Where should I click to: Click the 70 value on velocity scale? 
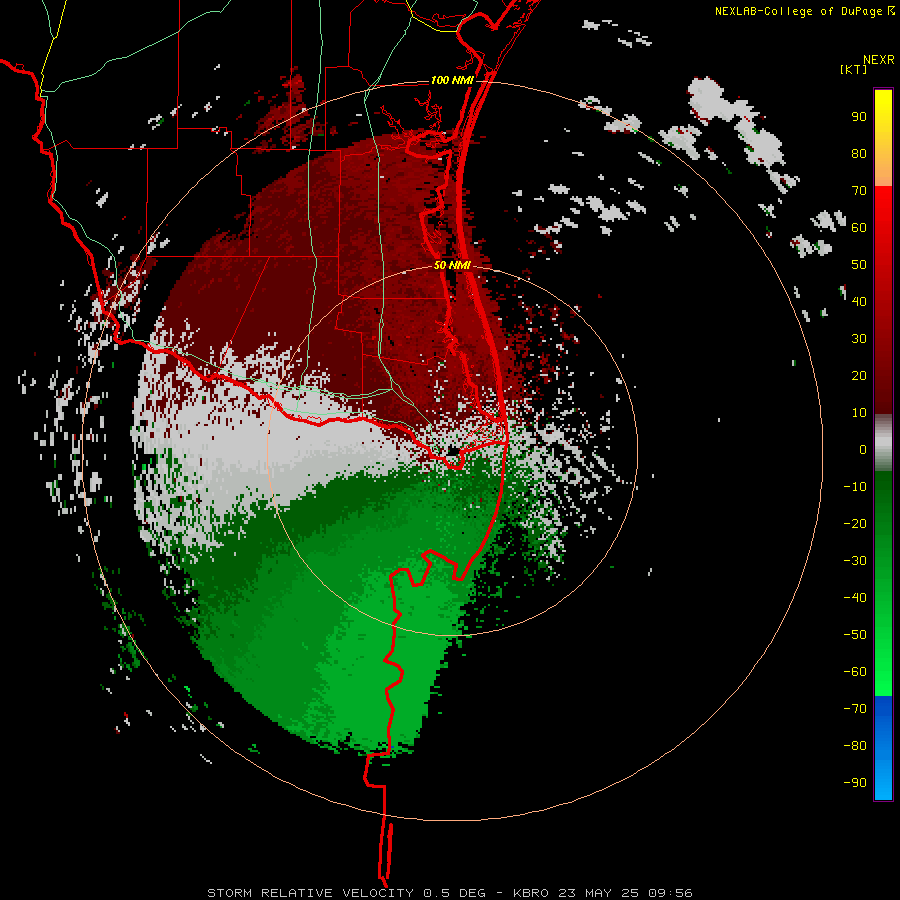click(859, 191)
